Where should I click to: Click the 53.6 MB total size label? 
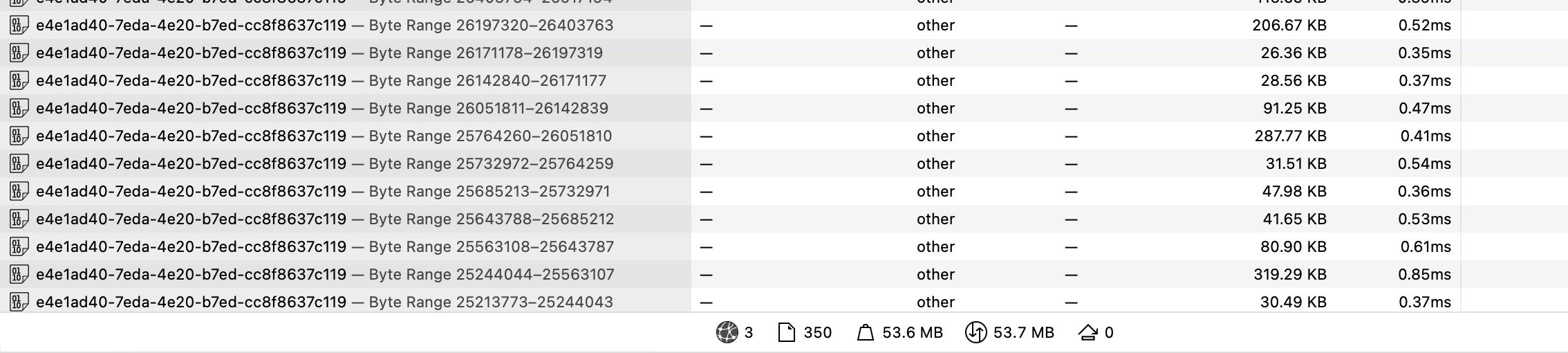(x=913, y=333)
